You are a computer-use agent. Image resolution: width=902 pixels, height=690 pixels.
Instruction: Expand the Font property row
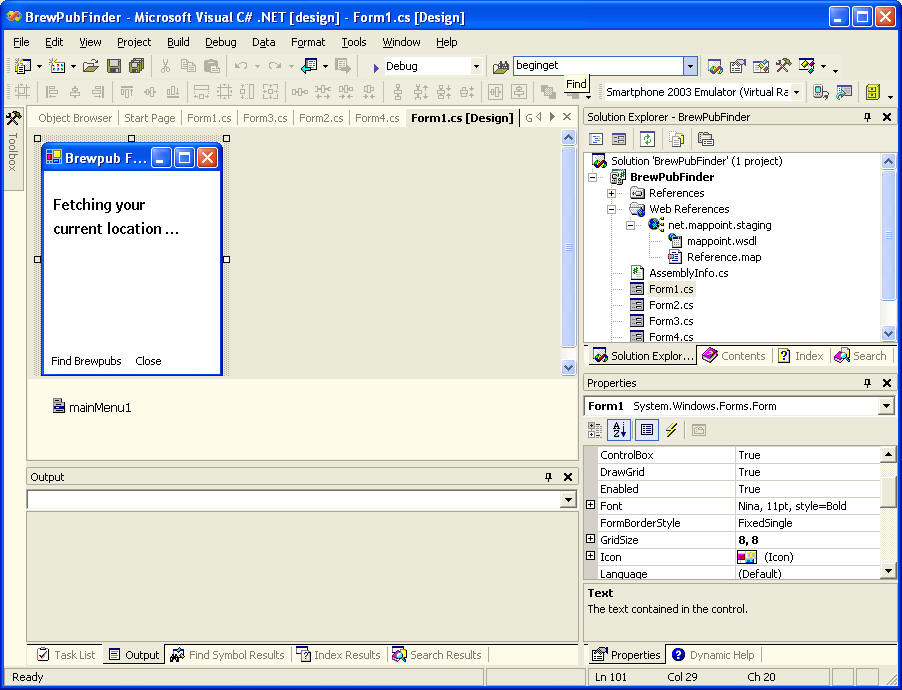[x=590, y=505]
